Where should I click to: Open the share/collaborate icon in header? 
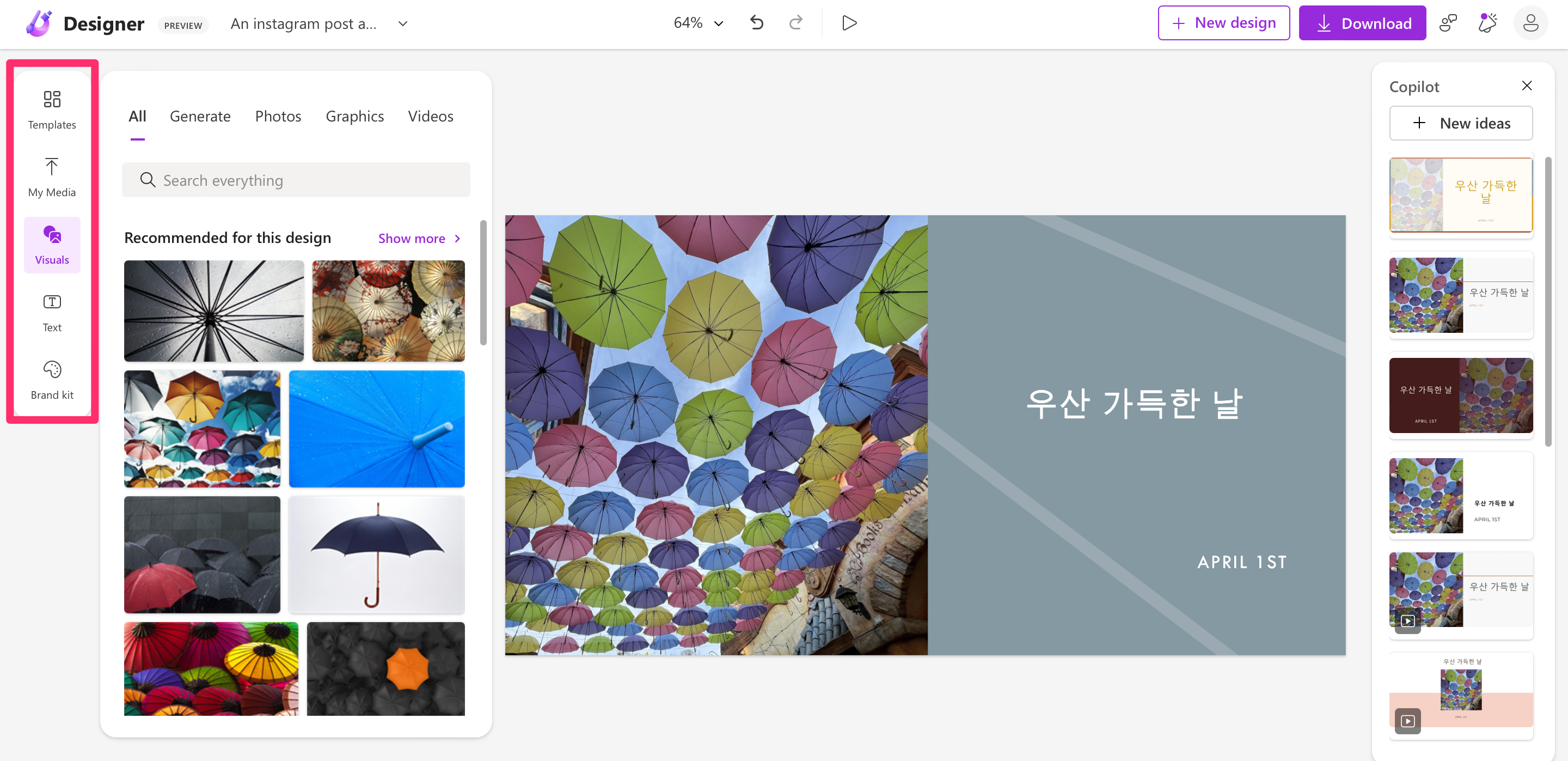(1448, 23)
